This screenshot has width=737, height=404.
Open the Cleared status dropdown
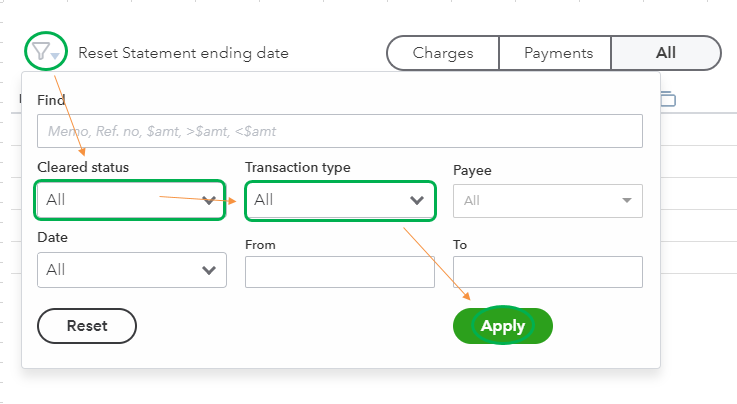pos(128,200)
